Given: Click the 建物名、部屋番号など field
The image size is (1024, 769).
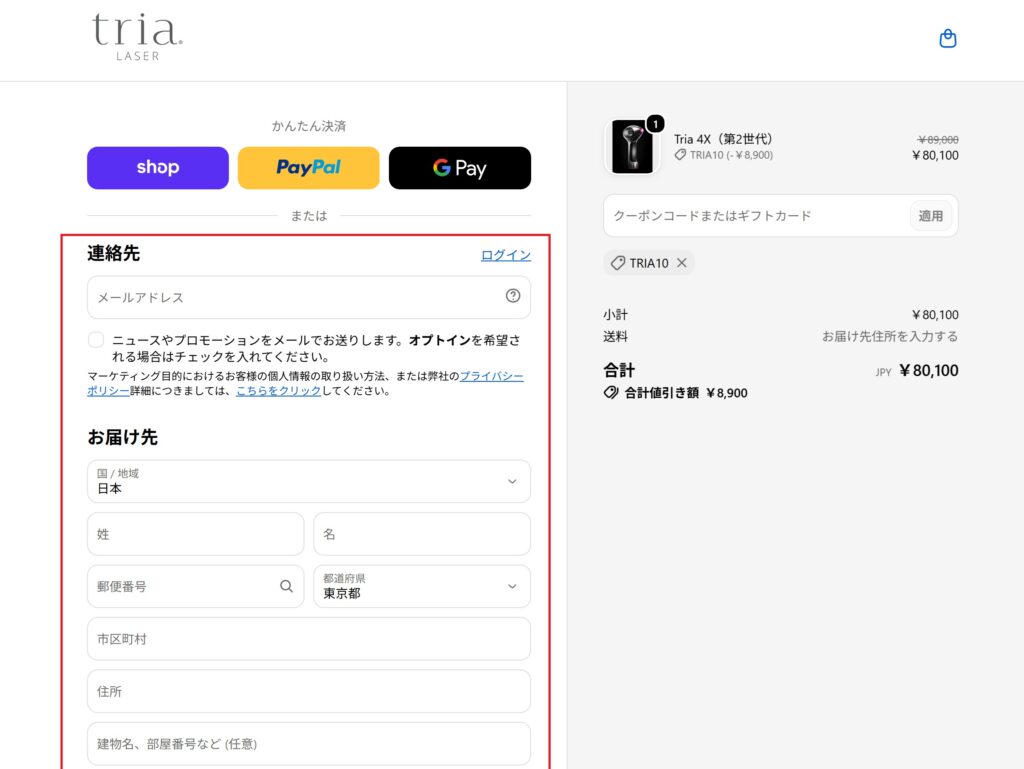Looking at the screenshot, I should pos(309,744).
